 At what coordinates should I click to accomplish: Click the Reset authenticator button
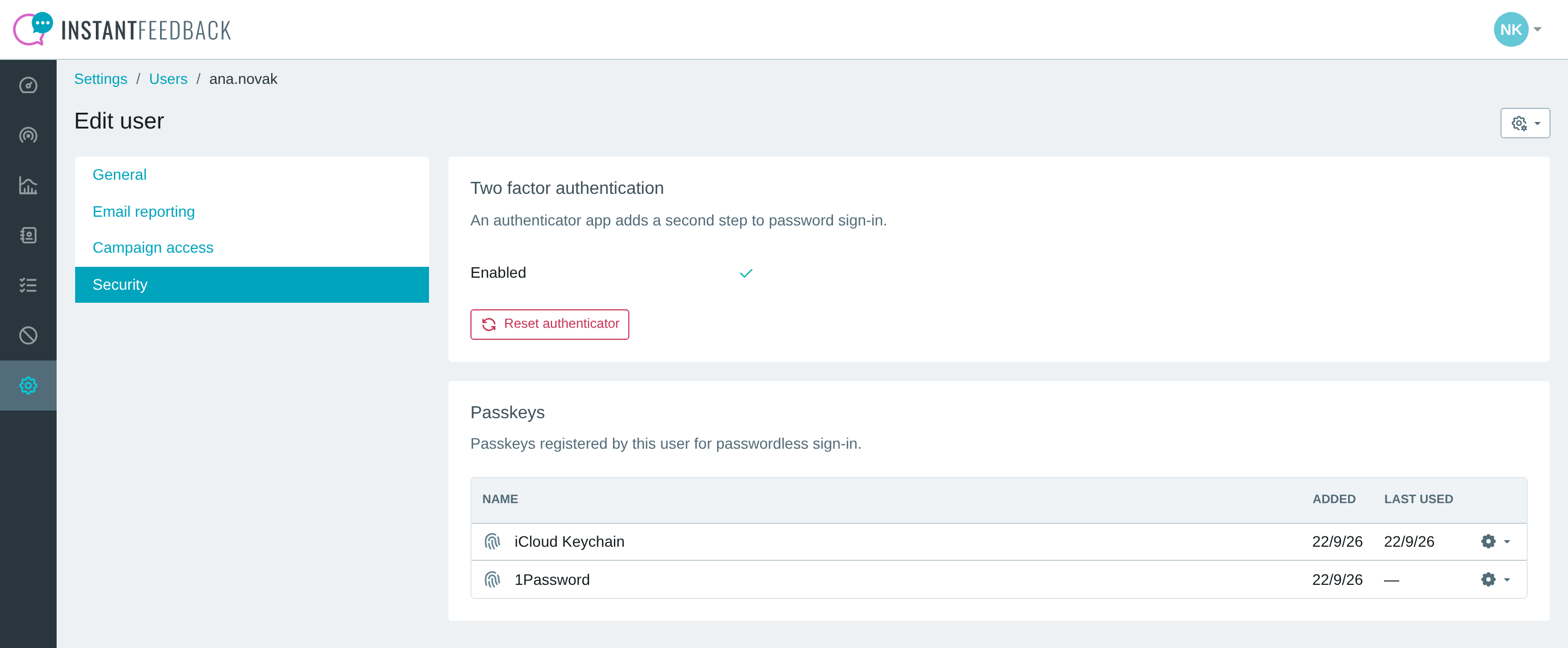[549, 324]
